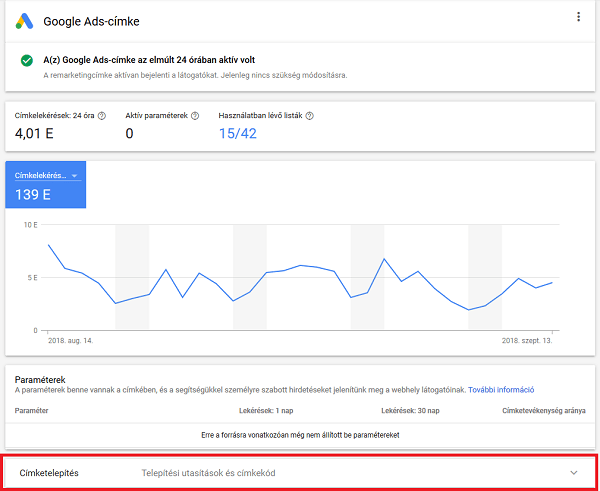This screenshot has width=600, height=491.
Task: Click the Lekérések: 30 nap column header
Action: 410,411
